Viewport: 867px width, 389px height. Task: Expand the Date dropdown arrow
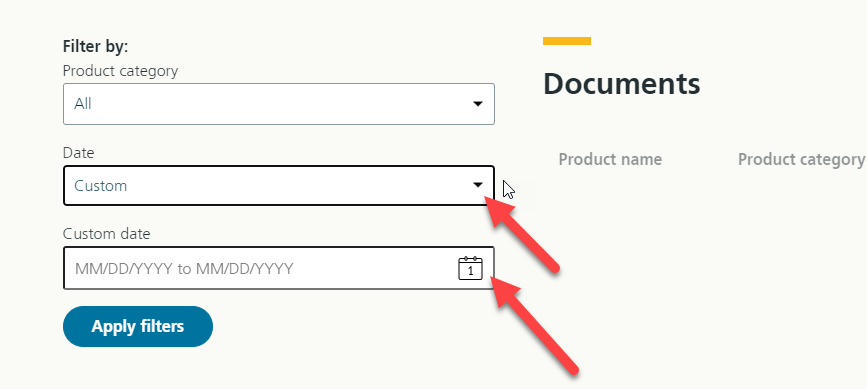[x=478, y=186]
